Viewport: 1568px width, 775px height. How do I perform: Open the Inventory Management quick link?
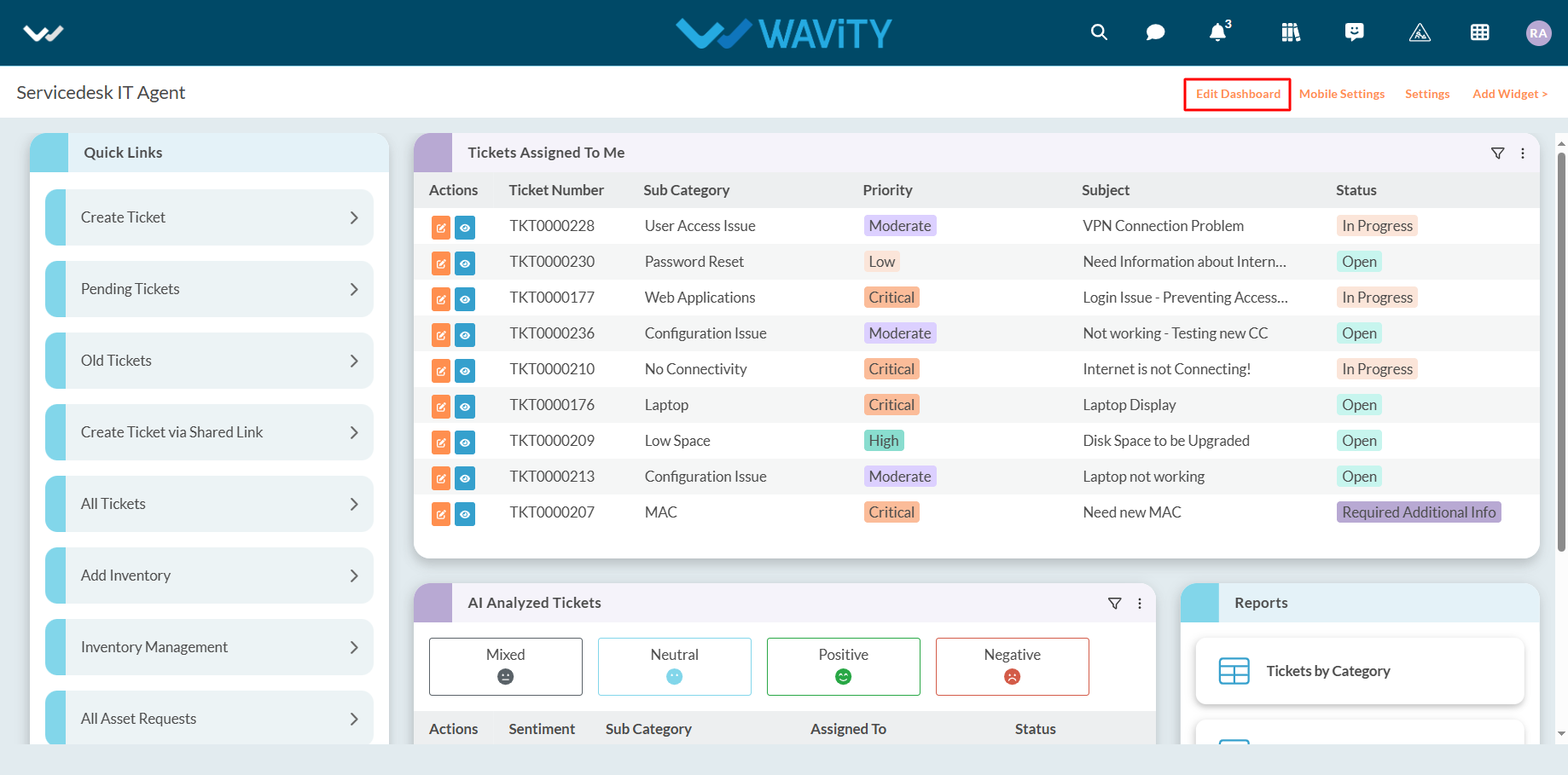(210, 647)
